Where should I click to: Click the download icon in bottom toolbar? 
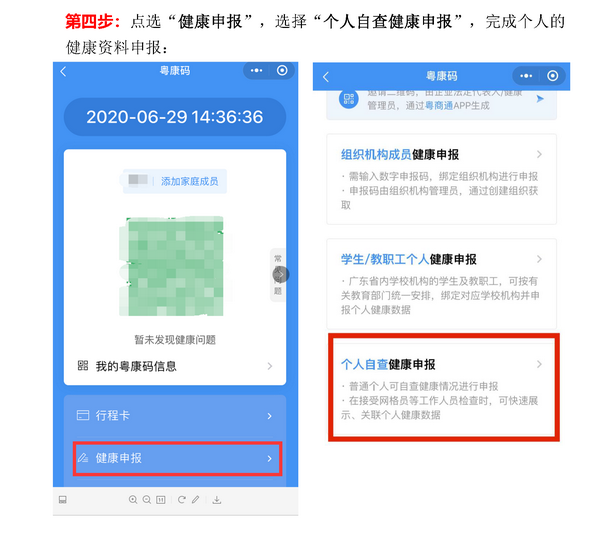pos(217,500)
